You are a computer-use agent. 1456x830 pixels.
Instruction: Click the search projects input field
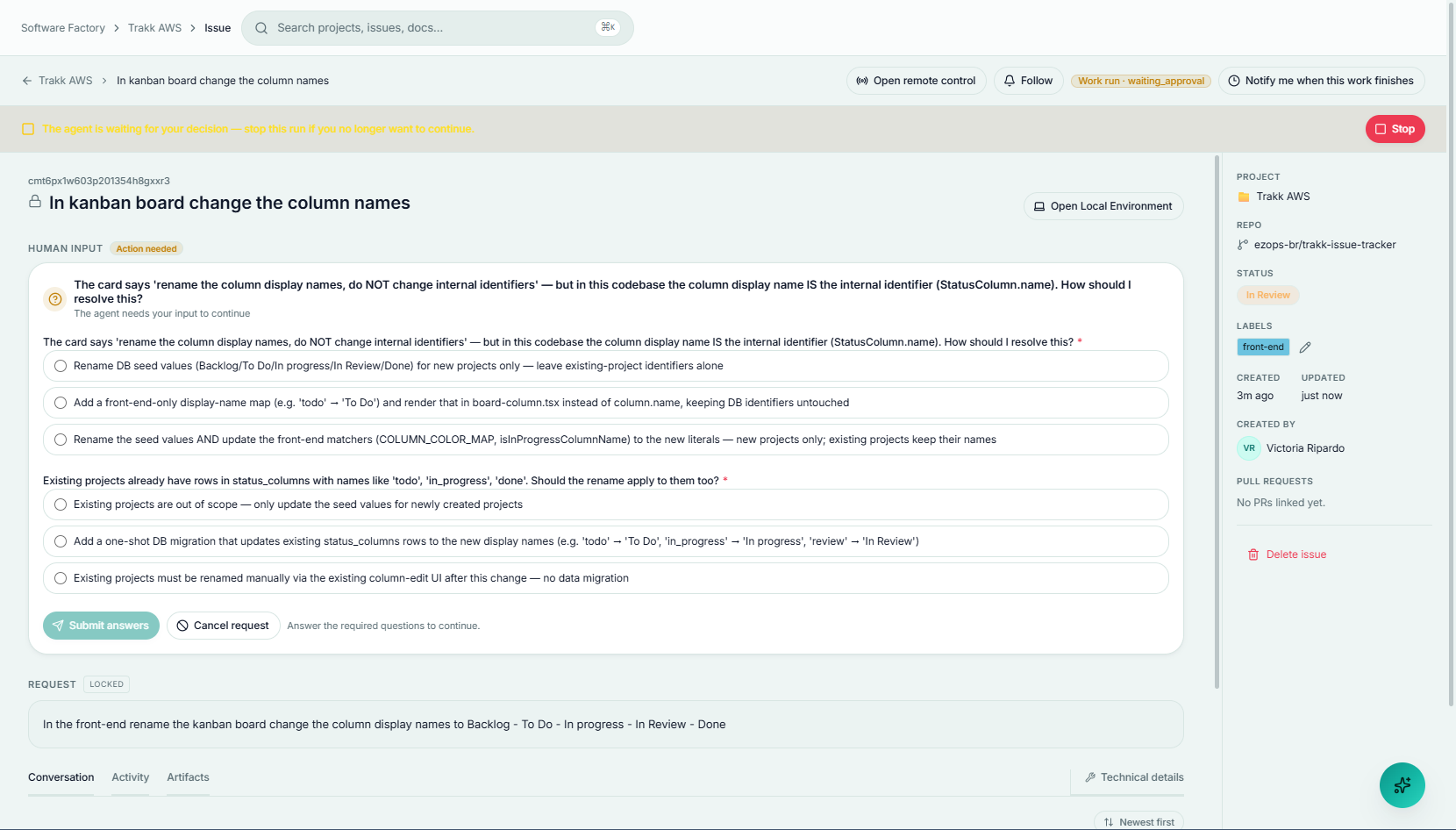(x=438, y=28)
